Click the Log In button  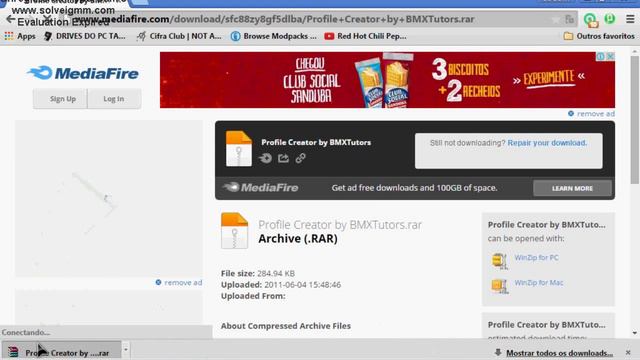pos(114,99)
